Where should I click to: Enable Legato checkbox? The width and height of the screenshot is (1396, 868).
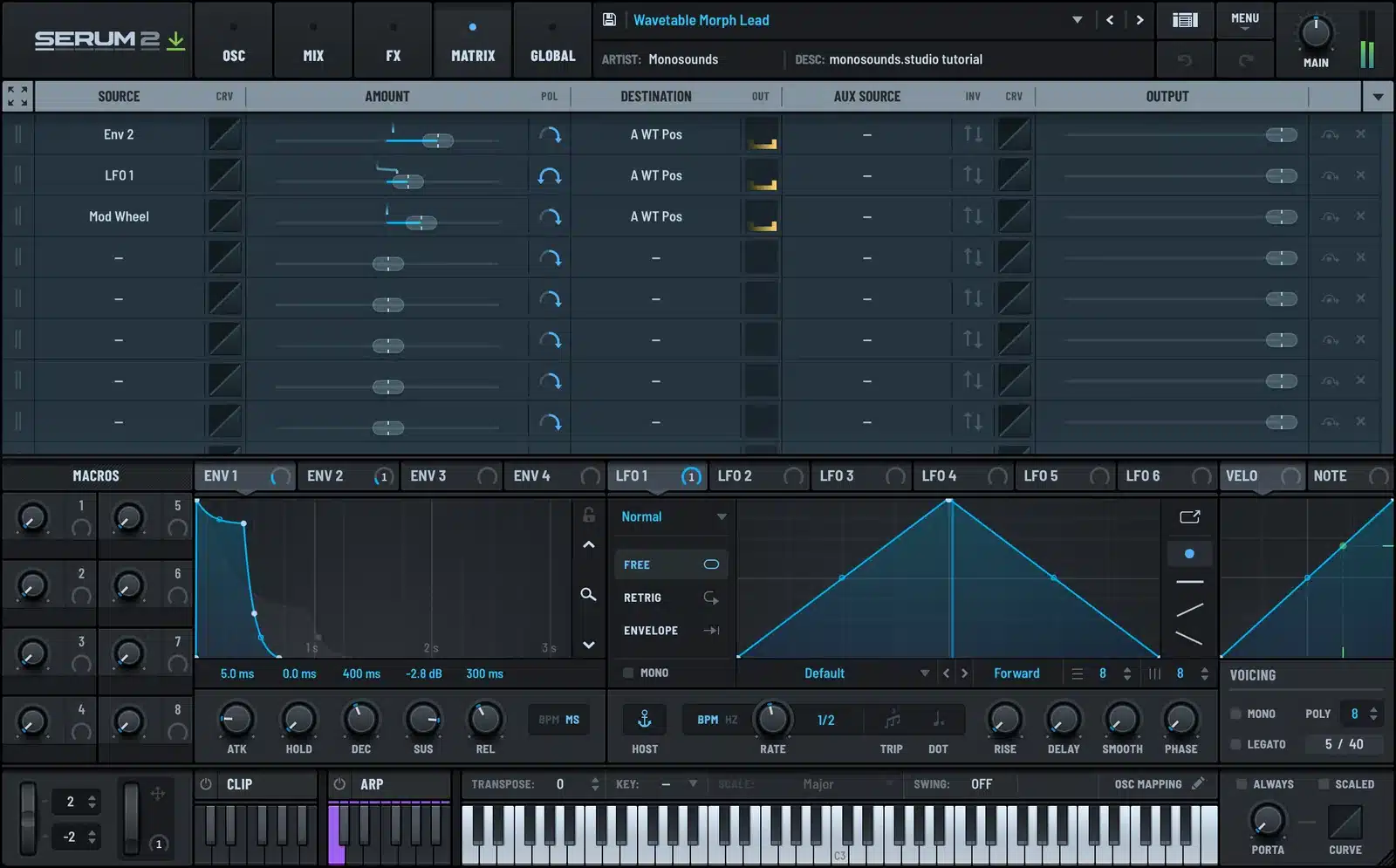coord(1235,744)
